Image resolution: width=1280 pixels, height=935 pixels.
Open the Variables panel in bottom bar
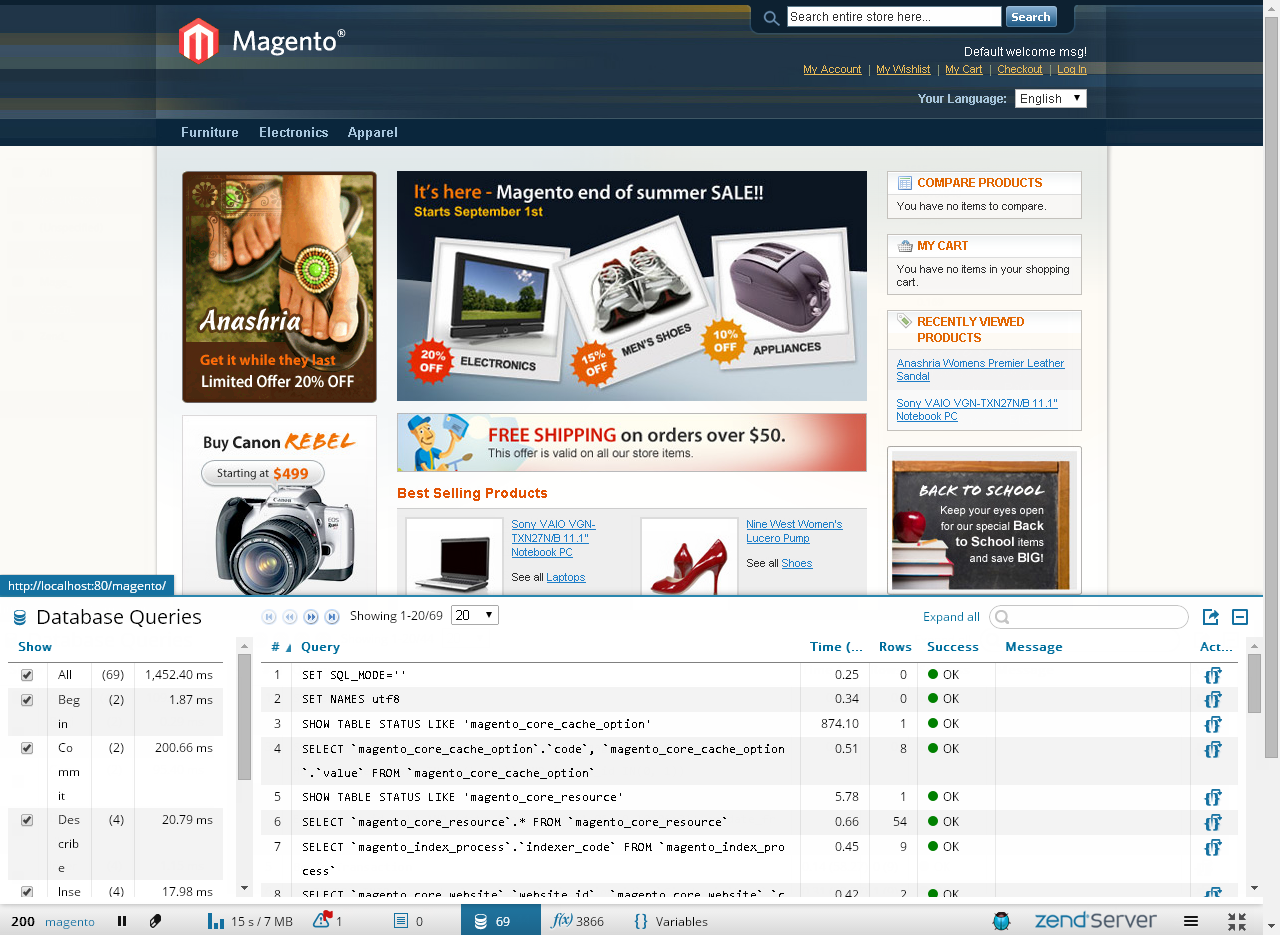click(x=670, y=921)
